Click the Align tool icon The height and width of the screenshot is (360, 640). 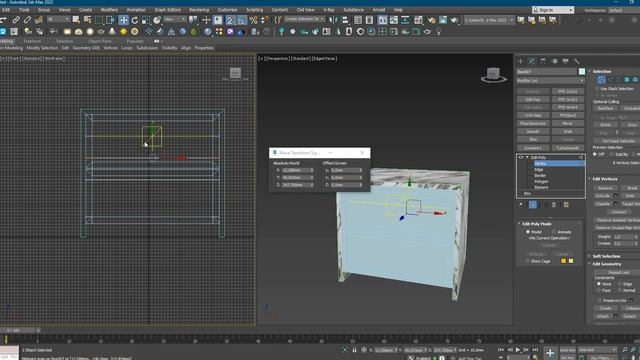[345, 20]
